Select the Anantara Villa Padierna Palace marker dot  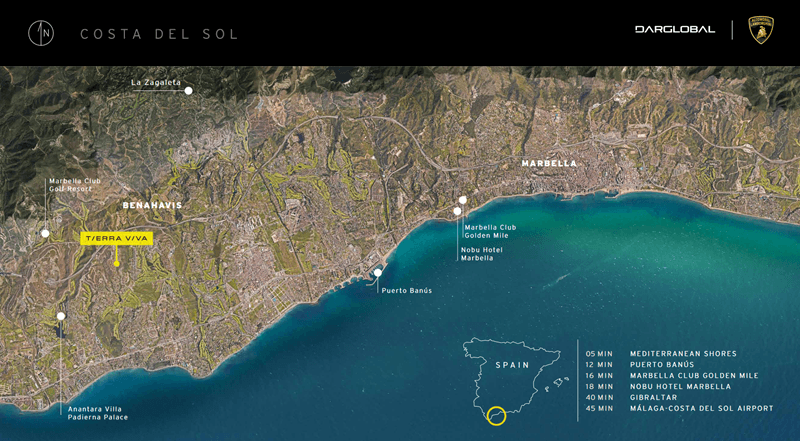pyautogui.click(x=61, y=316)
